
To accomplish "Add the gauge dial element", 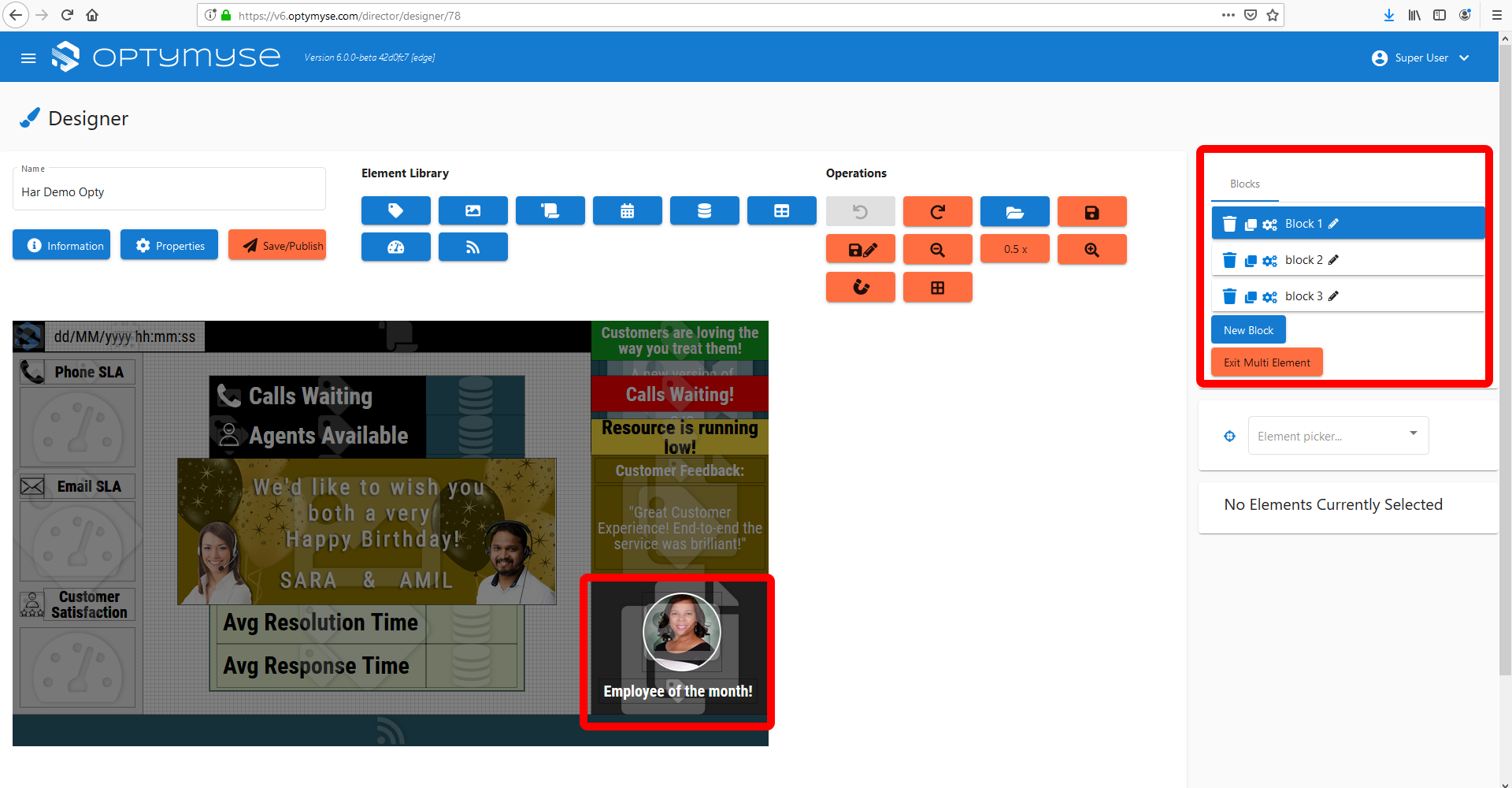I will [395, 247].
